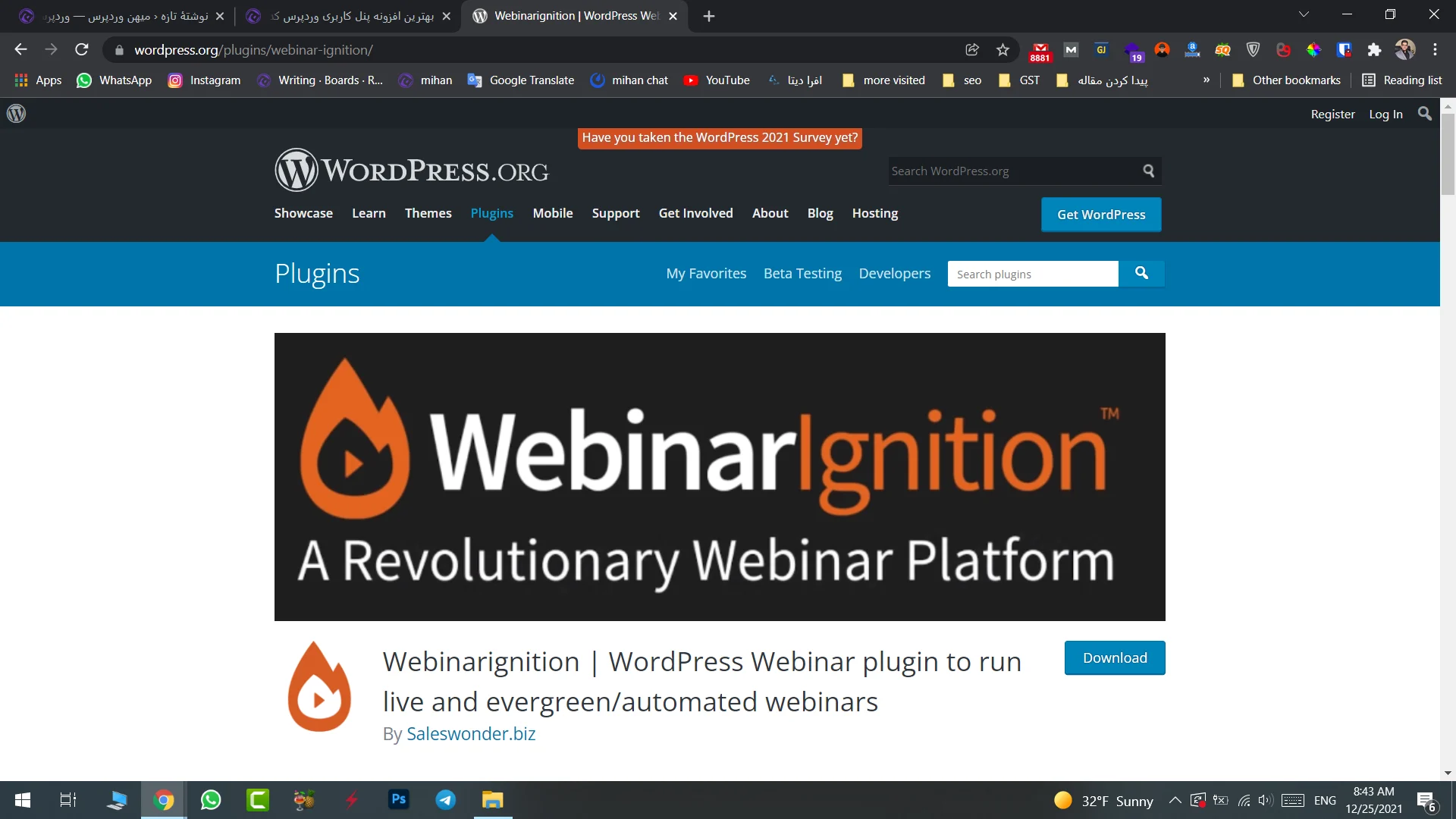Image resolution: width=1456 pixels, height=819 pixels.
Task: Click the search magnifier icon in plugins
Action: coord(1141,273)
